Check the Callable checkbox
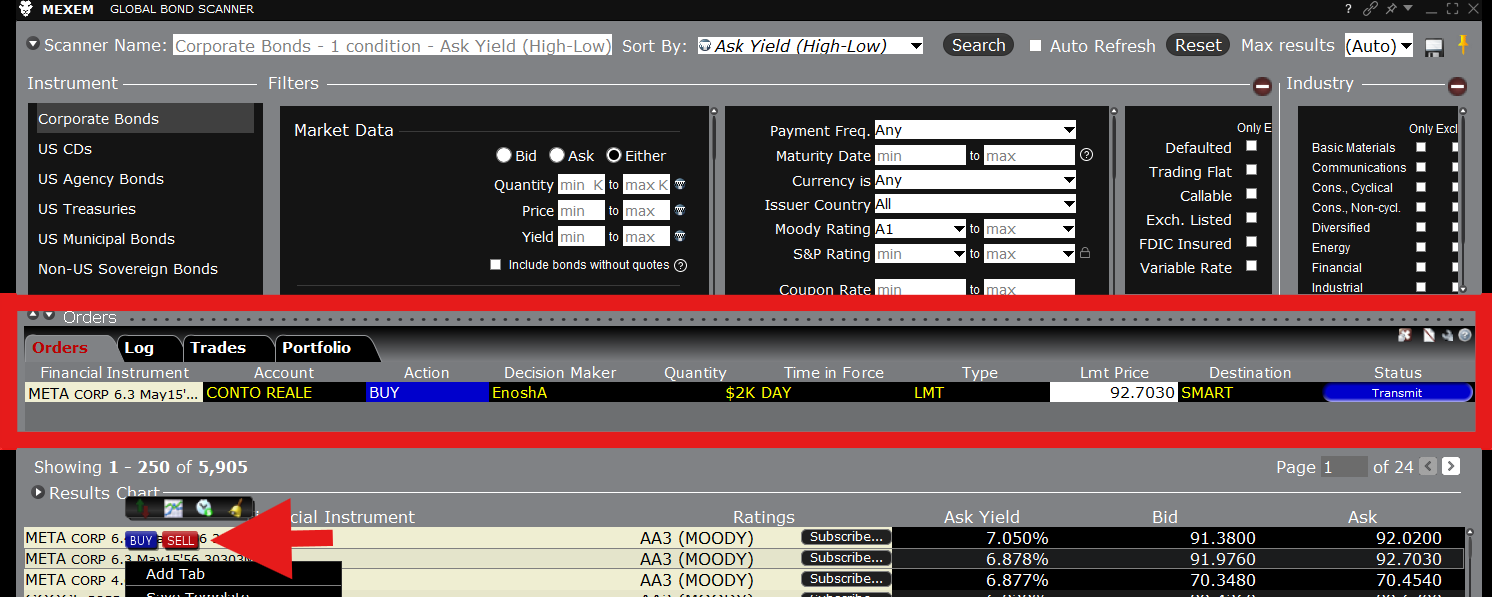The height and width of the screenshot is (597, 1492). [x=1251, y=194]
